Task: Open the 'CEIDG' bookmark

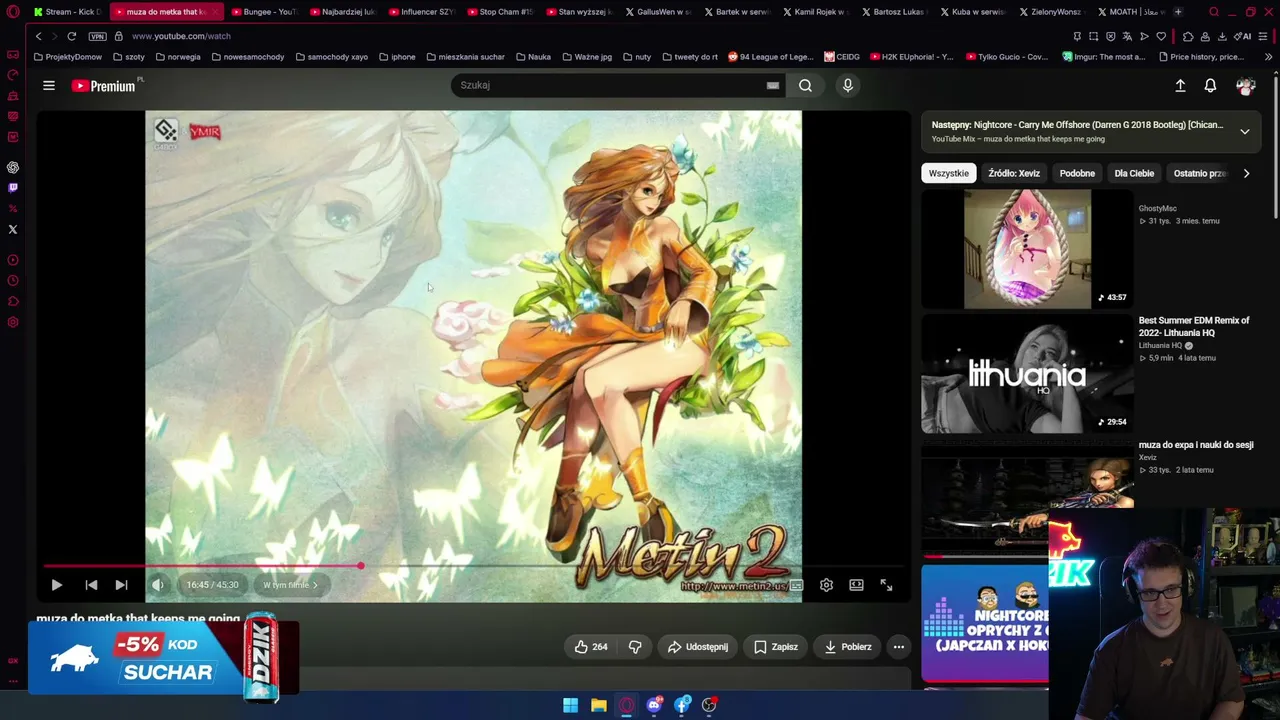Action: click(x=842, y=57)
